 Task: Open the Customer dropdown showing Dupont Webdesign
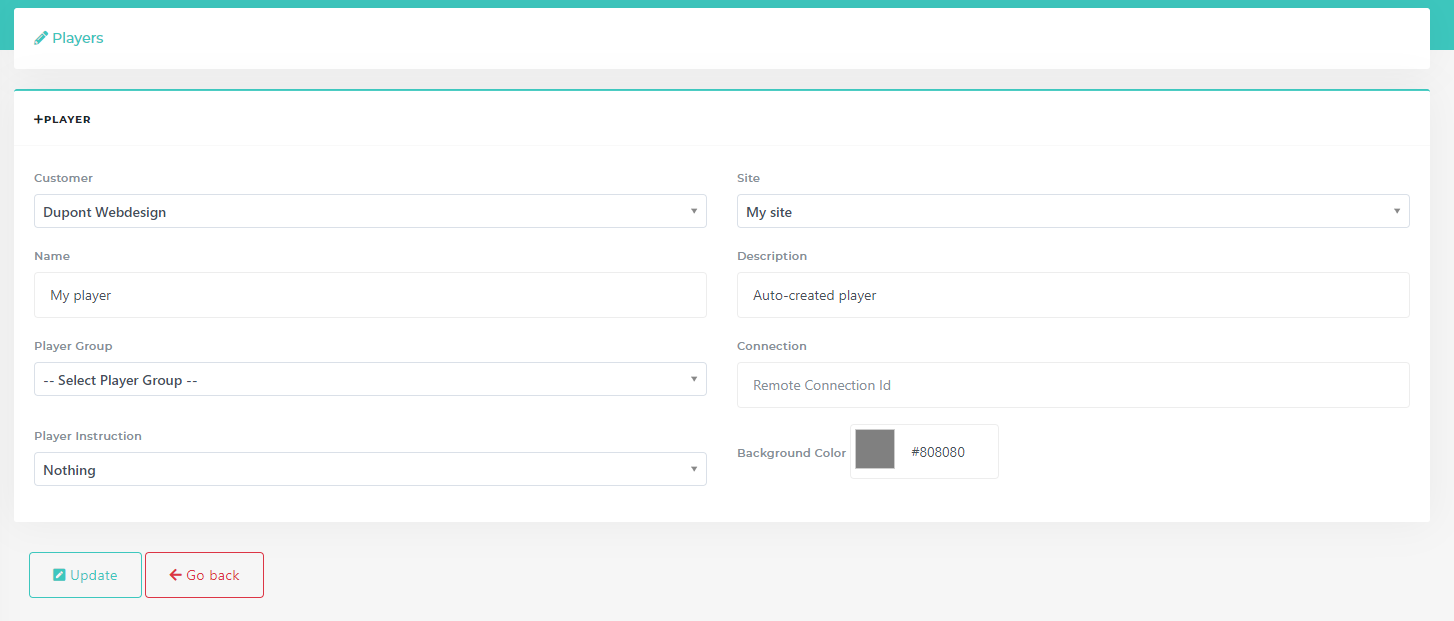(x=370, y=211)
